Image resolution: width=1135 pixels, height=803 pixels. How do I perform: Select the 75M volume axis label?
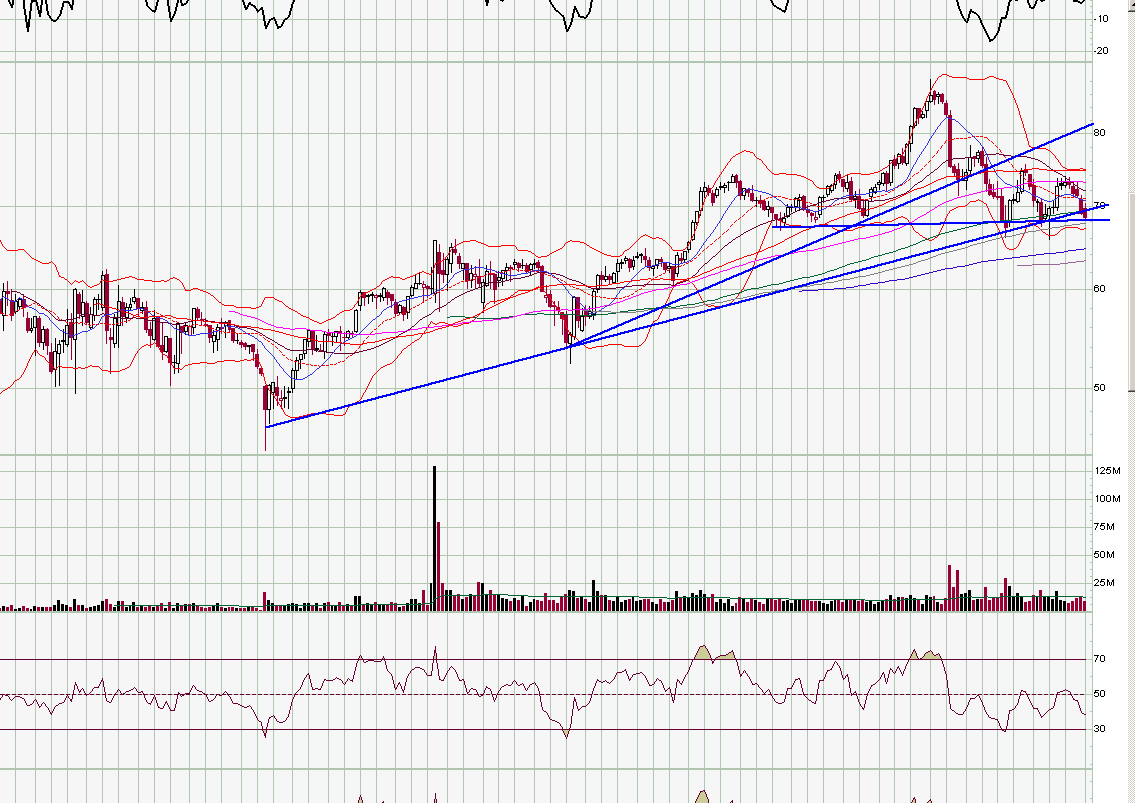[1105, 527]
